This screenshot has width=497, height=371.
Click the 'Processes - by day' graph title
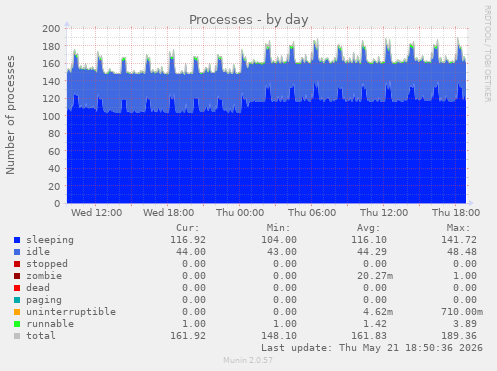tap(249, 20)
